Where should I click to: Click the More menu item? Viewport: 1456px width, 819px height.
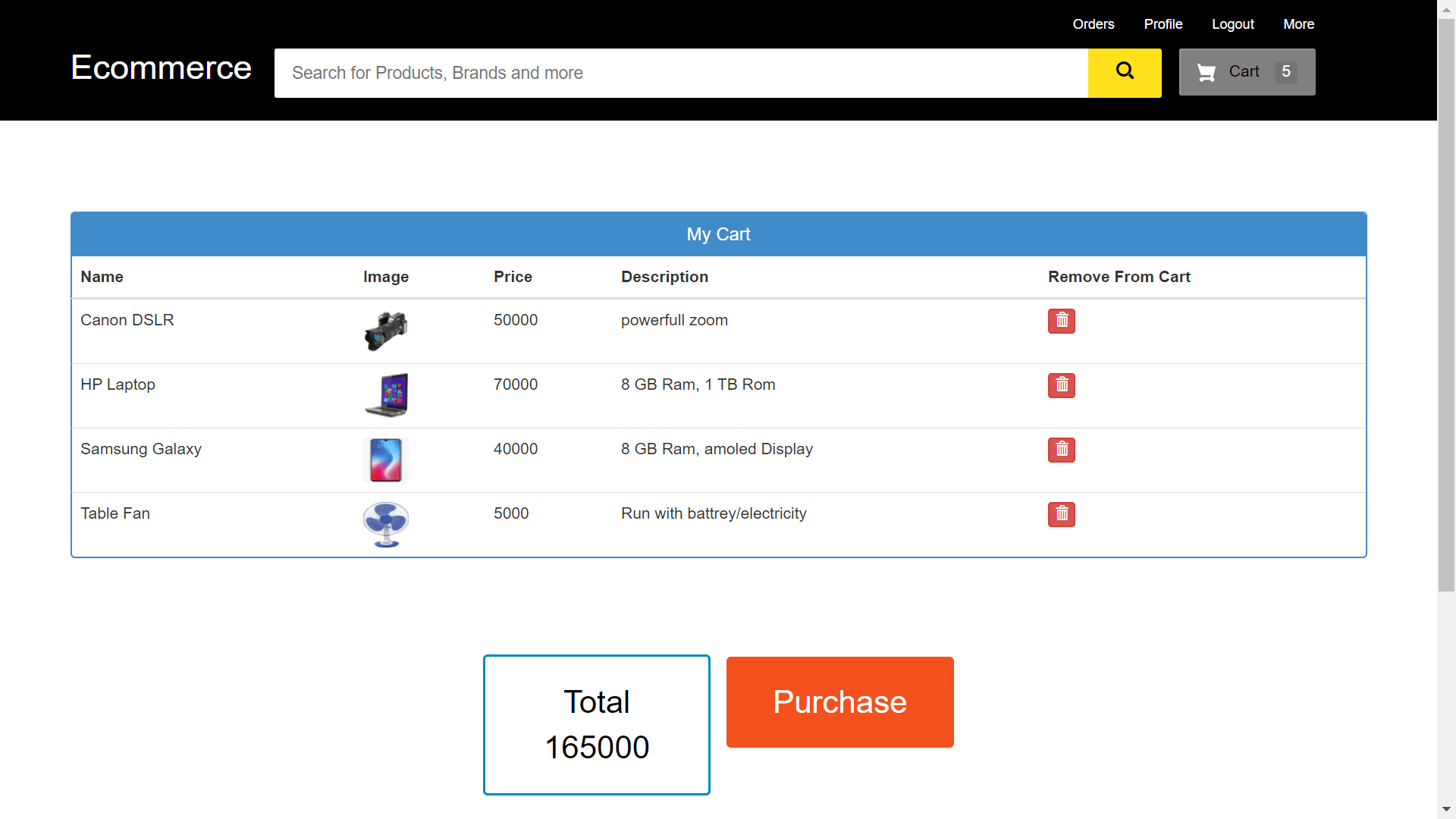[x=1298, y=23]
